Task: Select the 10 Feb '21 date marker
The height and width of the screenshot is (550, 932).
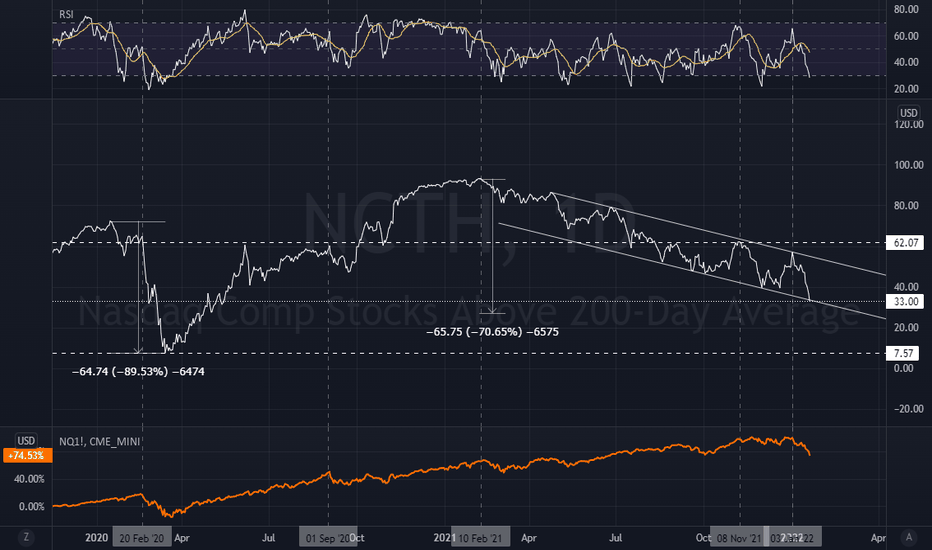Action: coord(480,538)
